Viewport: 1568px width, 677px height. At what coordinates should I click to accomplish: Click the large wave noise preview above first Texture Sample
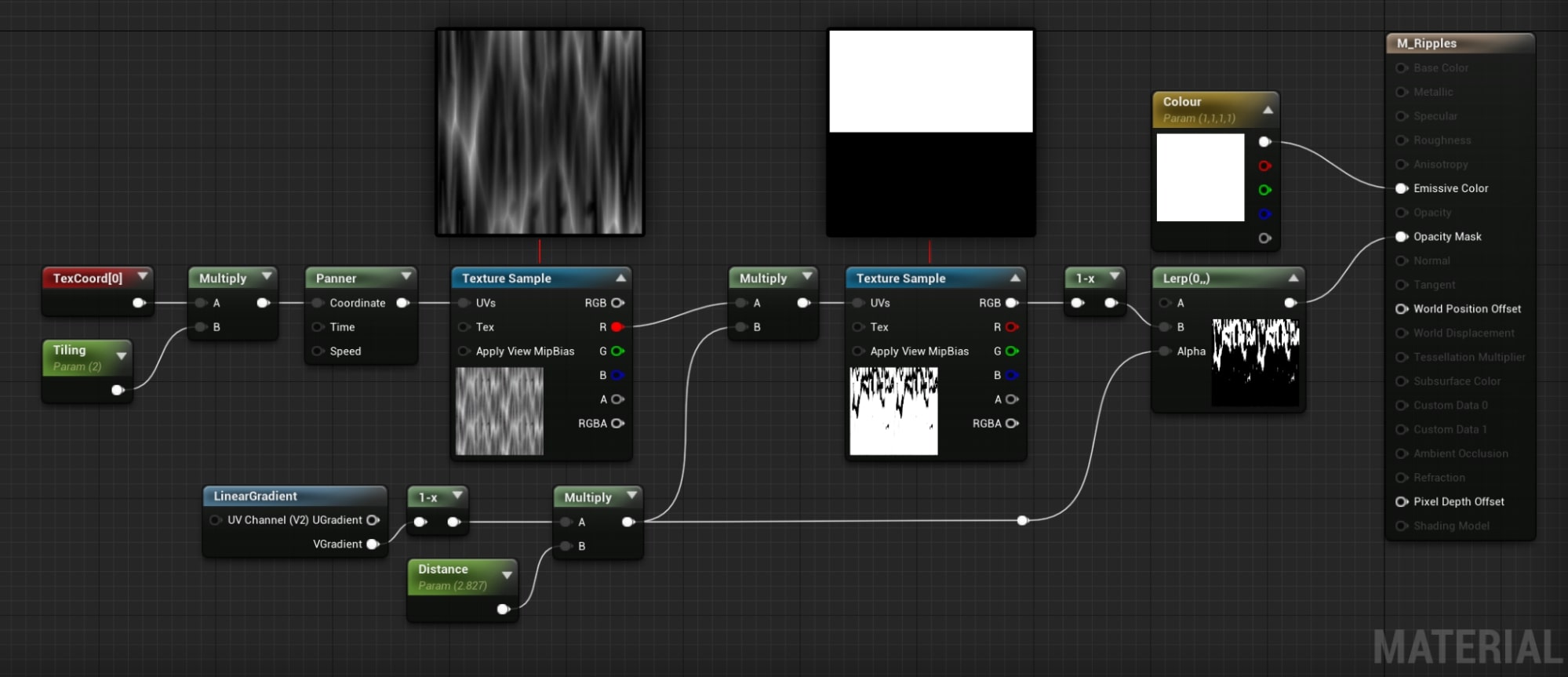[540, 132]
